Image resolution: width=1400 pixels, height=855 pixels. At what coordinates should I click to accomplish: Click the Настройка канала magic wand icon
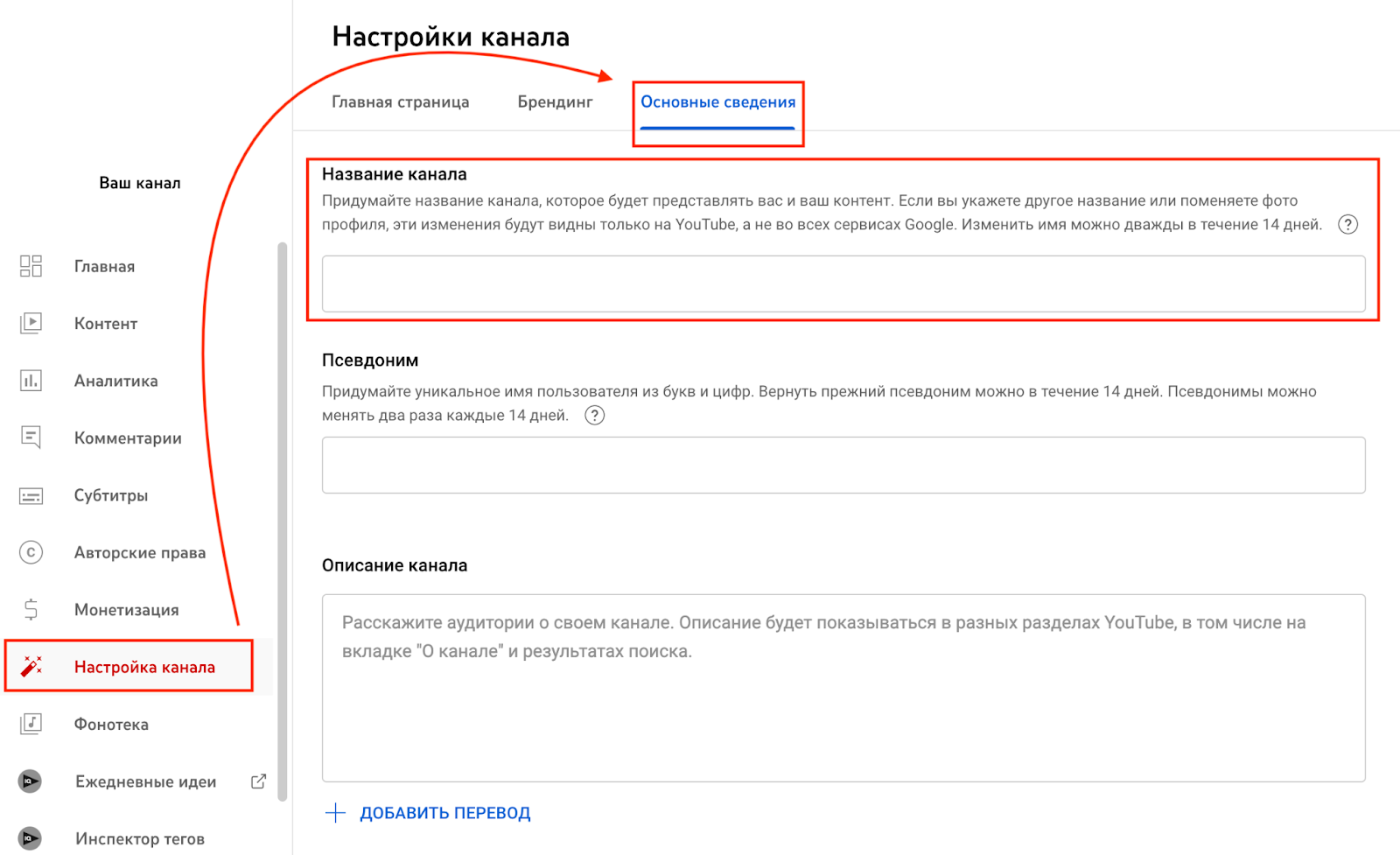(31, 667)
